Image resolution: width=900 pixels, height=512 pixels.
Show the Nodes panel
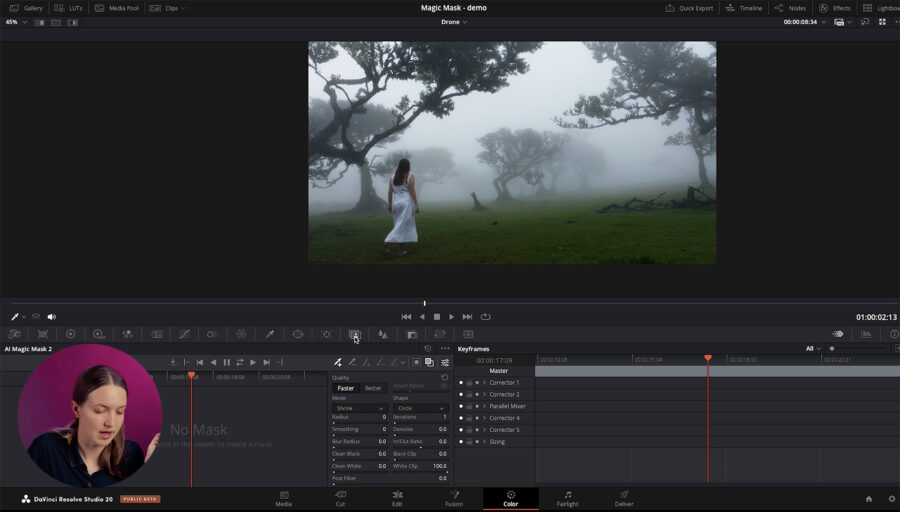pyautogui.click(x=790, y=8)
